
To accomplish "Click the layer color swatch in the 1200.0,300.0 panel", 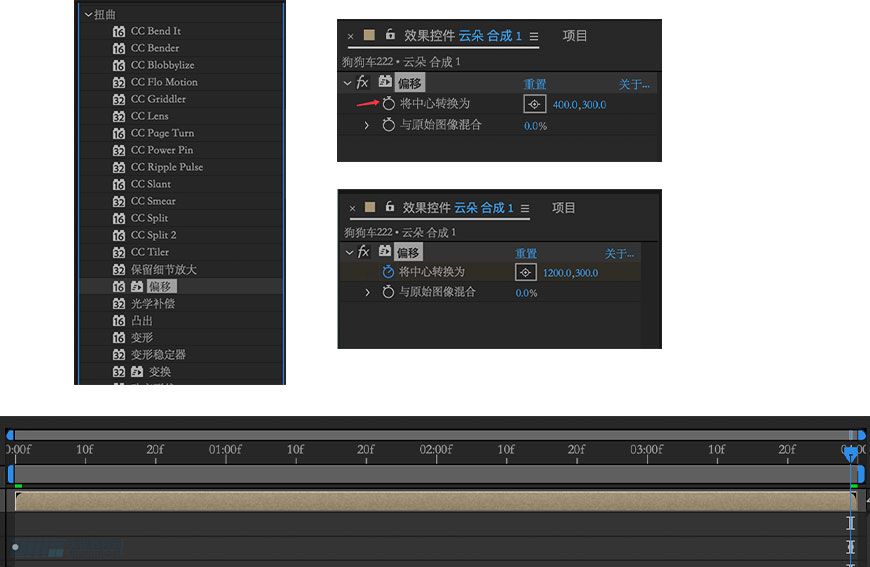I will point(370,207).
